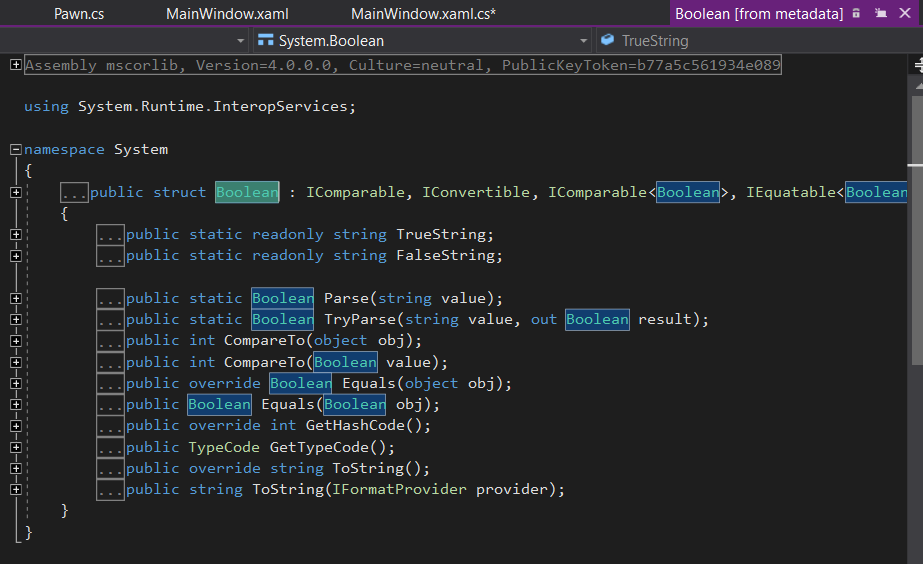Screen dimensions: 923x564
Task: Click the Keep Open icon on Boolean tab
Action: point(881,13)
